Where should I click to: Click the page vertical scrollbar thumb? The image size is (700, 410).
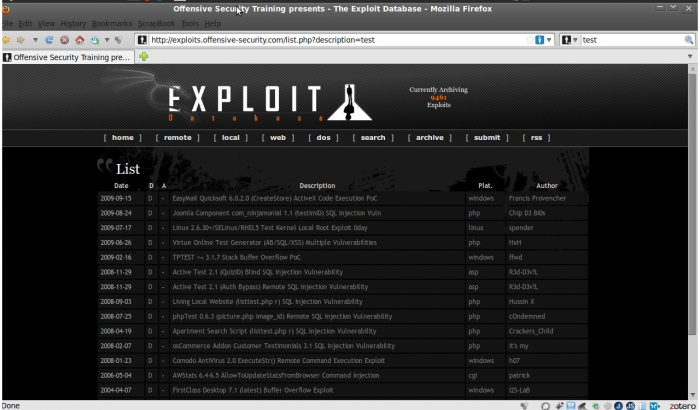[x=692, y=204]
